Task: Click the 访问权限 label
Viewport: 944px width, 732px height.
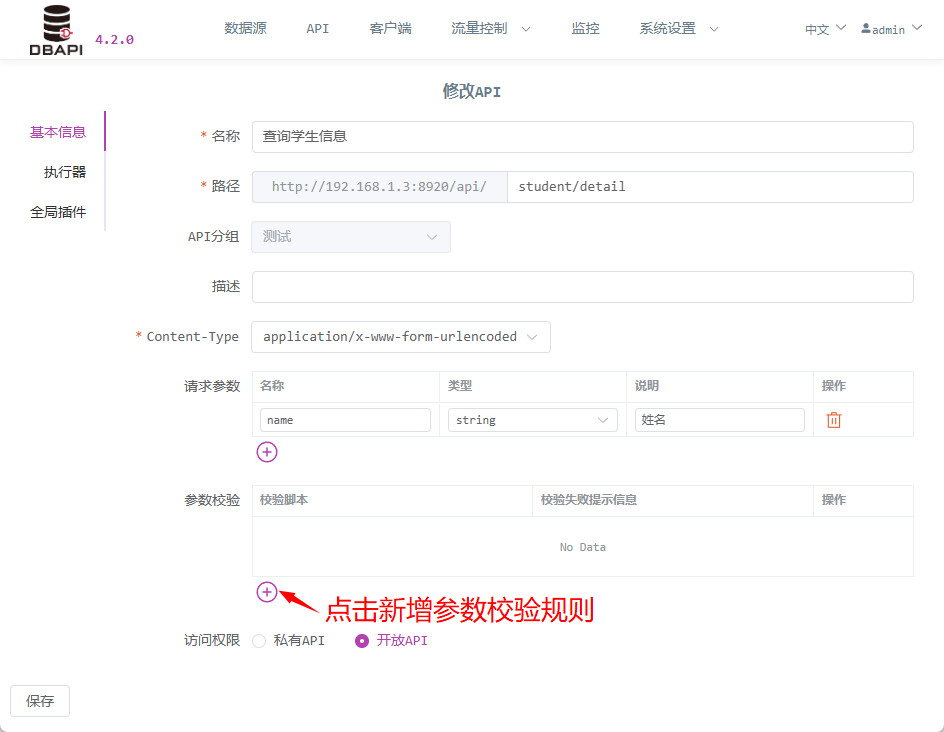Action: click(212, 640)
